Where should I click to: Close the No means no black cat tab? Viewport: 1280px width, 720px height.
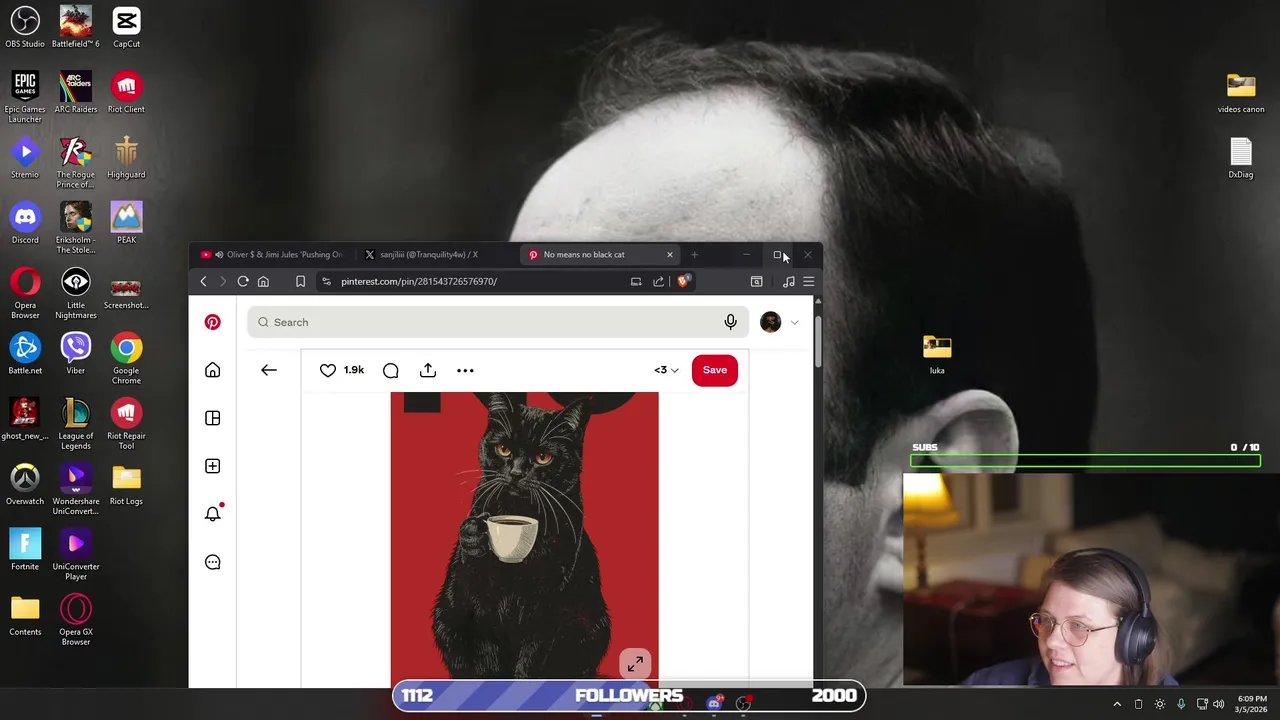click(x=670, y=254)
